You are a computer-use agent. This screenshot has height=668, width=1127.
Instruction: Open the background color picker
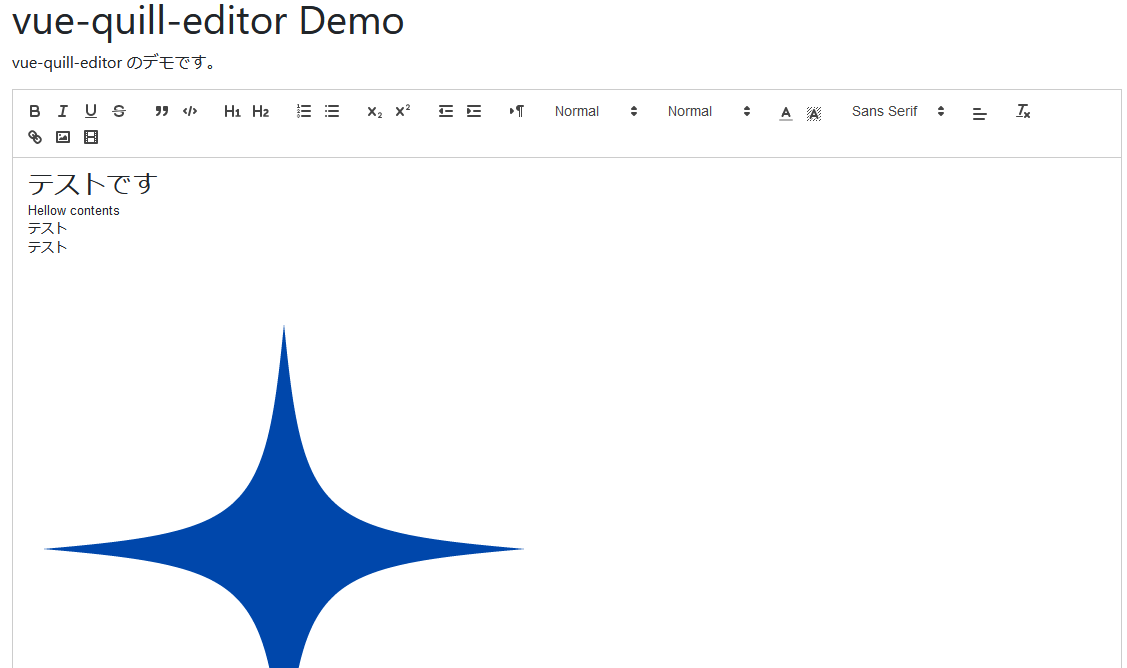pos(814,113)
